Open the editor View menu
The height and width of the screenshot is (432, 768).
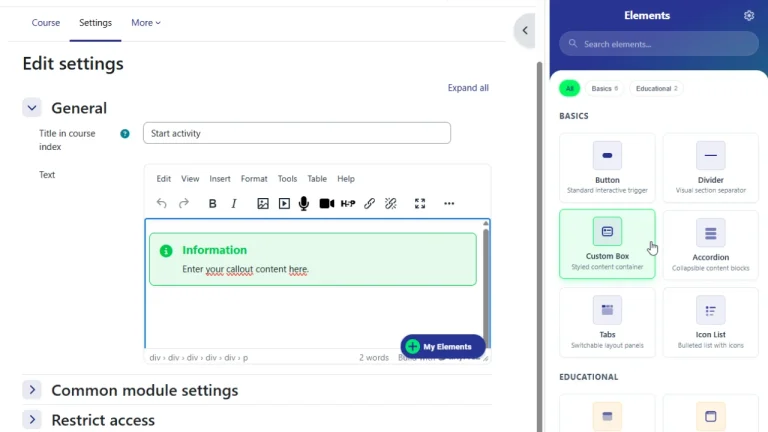click(x=190, y=179)
